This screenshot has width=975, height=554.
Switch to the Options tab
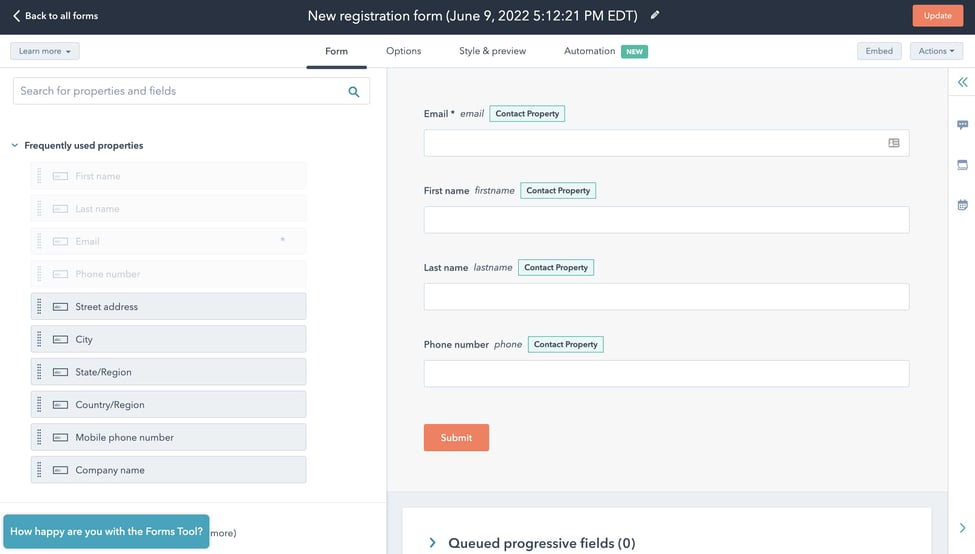click(404, 51)
